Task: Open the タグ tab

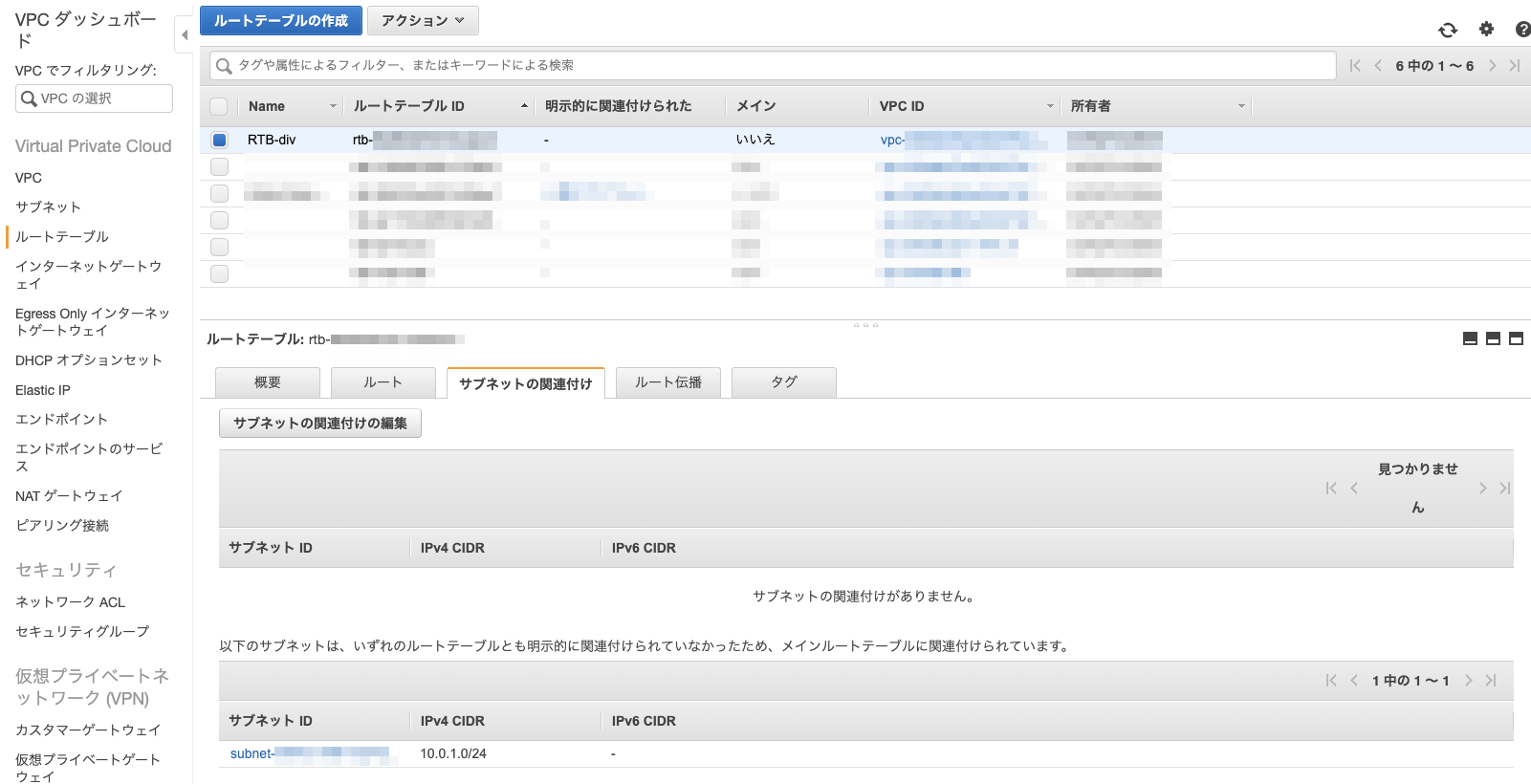Action: (784, 382)
